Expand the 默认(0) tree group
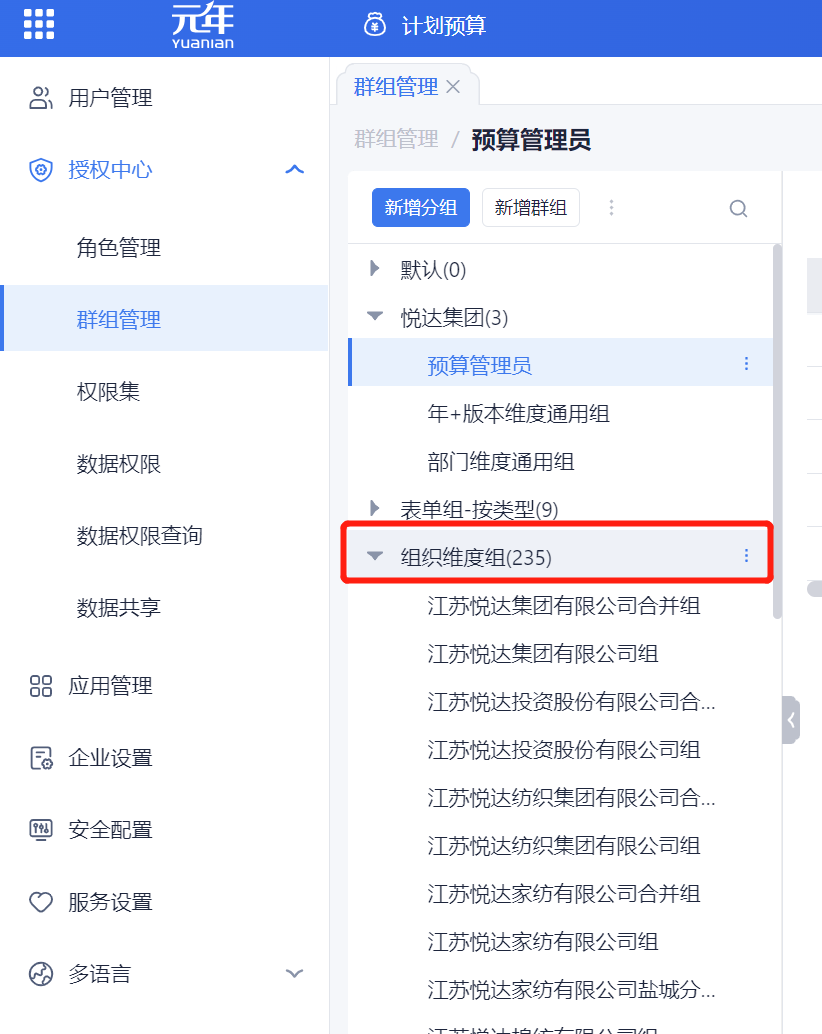822x1034 pixels. (375, 269)
